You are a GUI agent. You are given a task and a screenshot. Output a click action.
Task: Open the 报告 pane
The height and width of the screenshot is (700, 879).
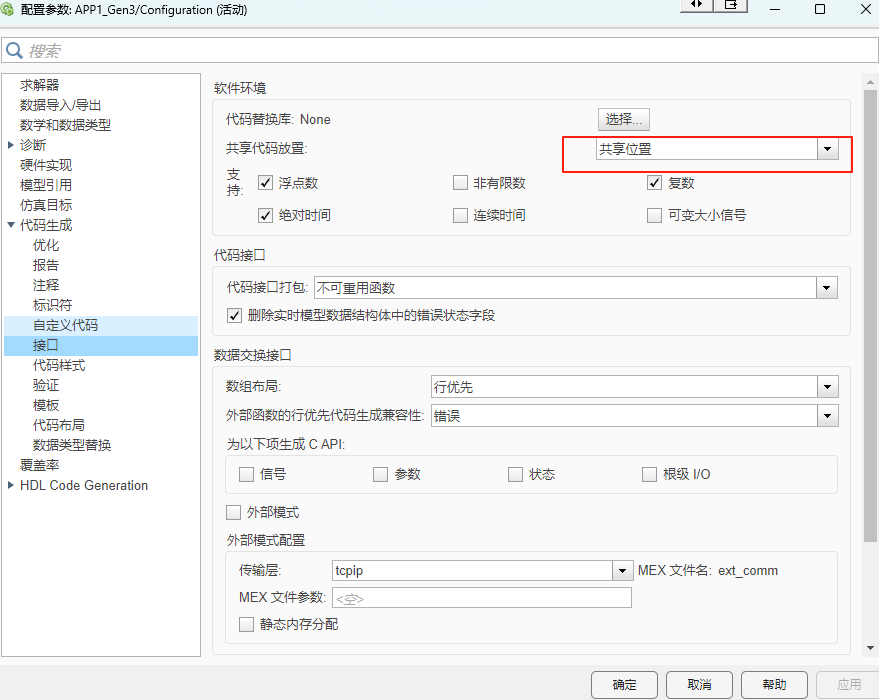coord(46,265)
